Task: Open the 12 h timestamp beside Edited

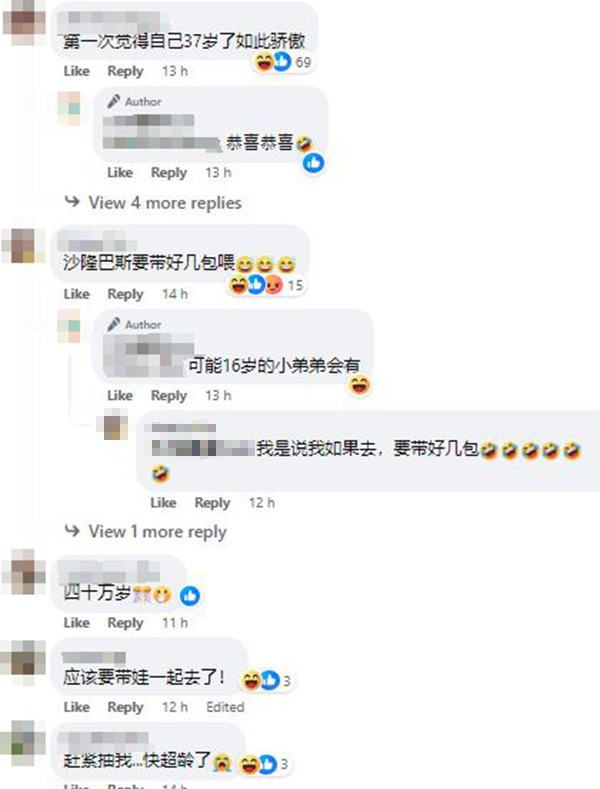Action: pyautogui.click(x=175, y=707)
